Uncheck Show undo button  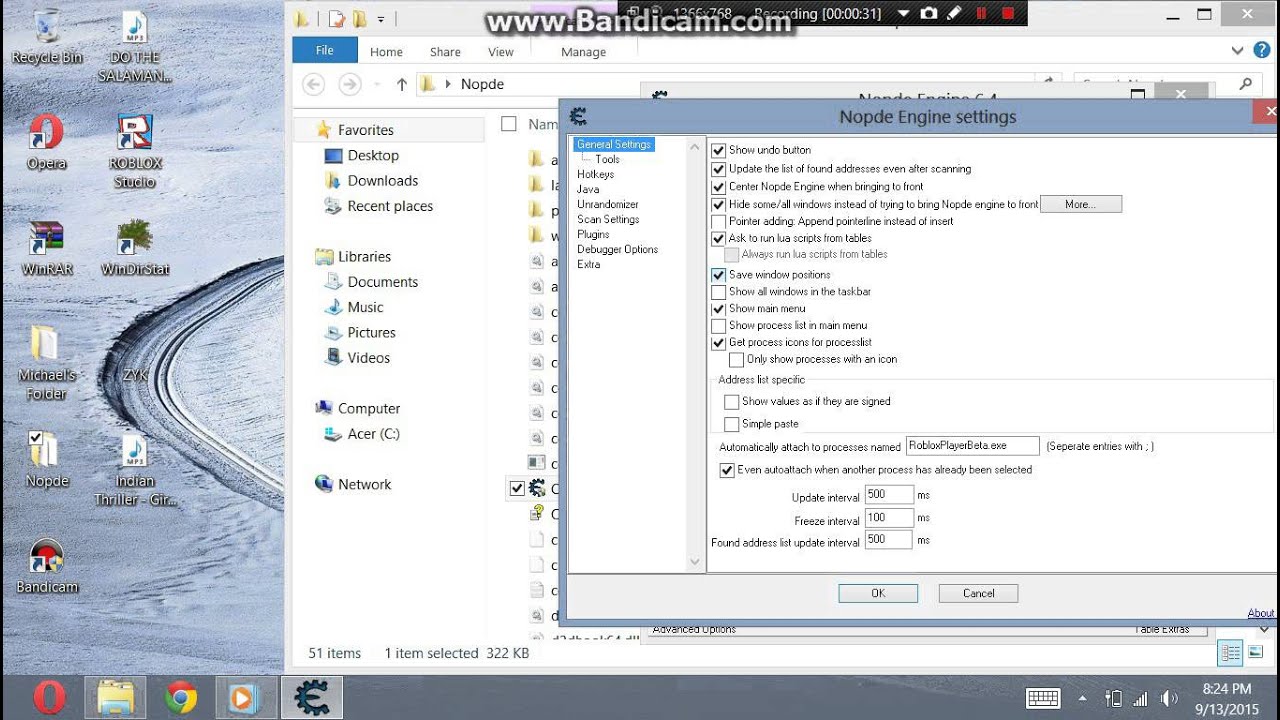click(718, 150)
